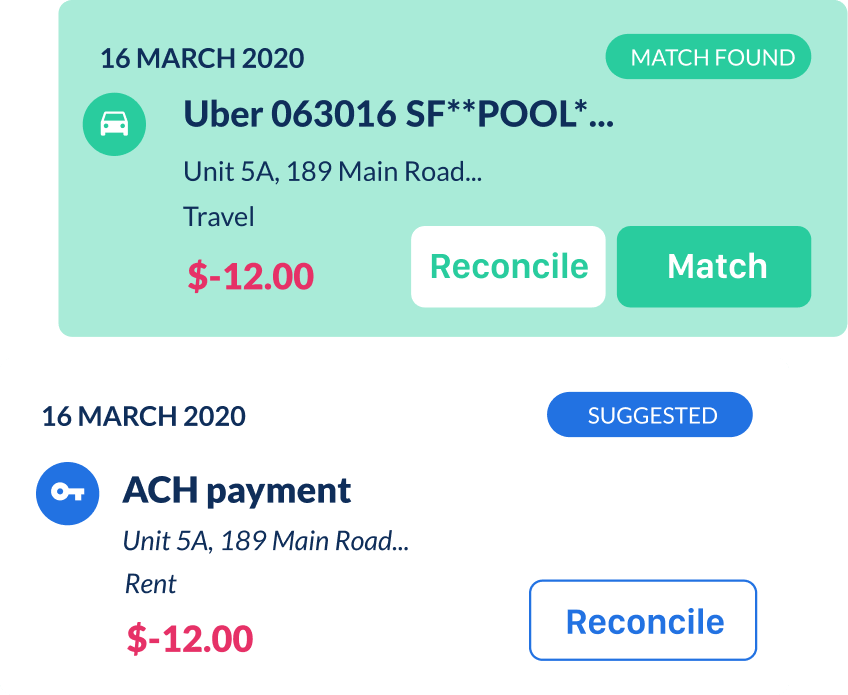
Task: Open the ACH payment transaction title
Action: [x=237, y=490]
